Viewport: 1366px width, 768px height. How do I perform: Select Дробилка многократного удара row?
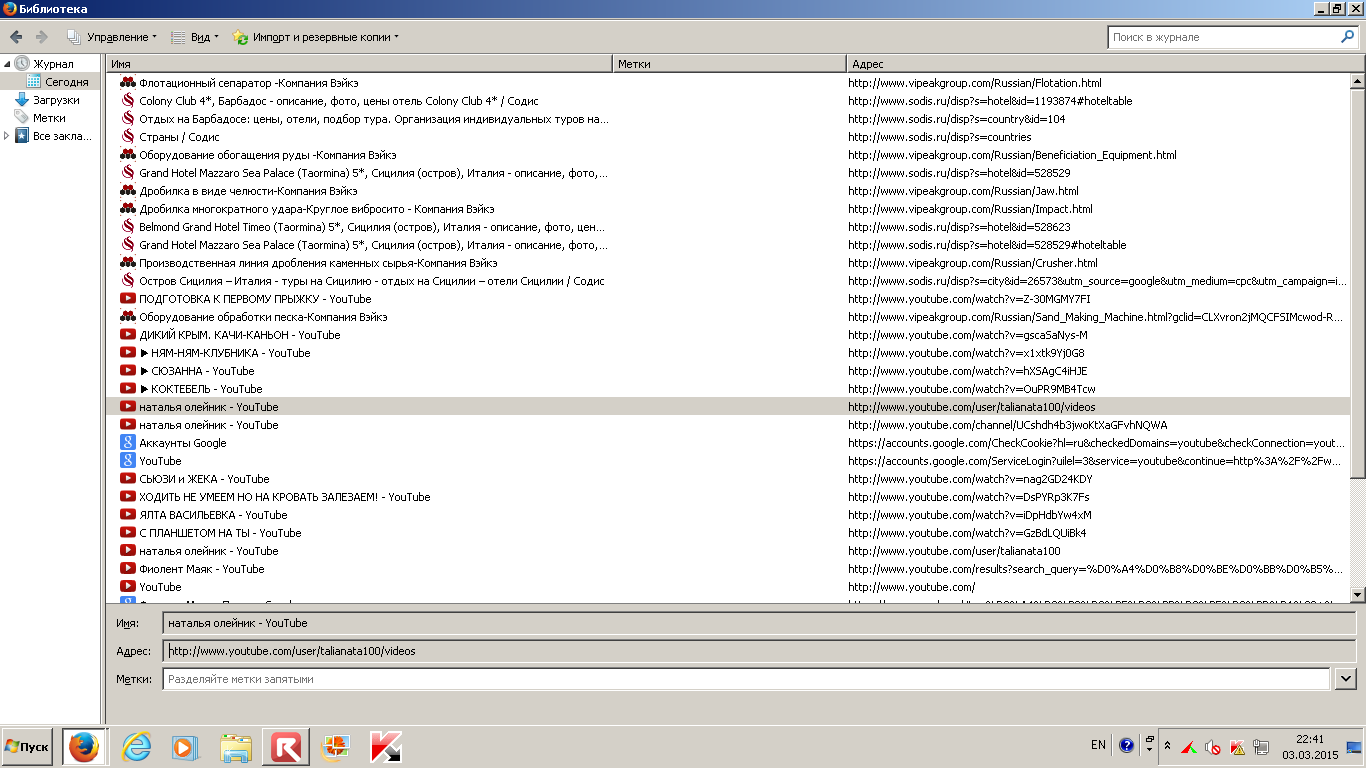click(x=727, y=209)
